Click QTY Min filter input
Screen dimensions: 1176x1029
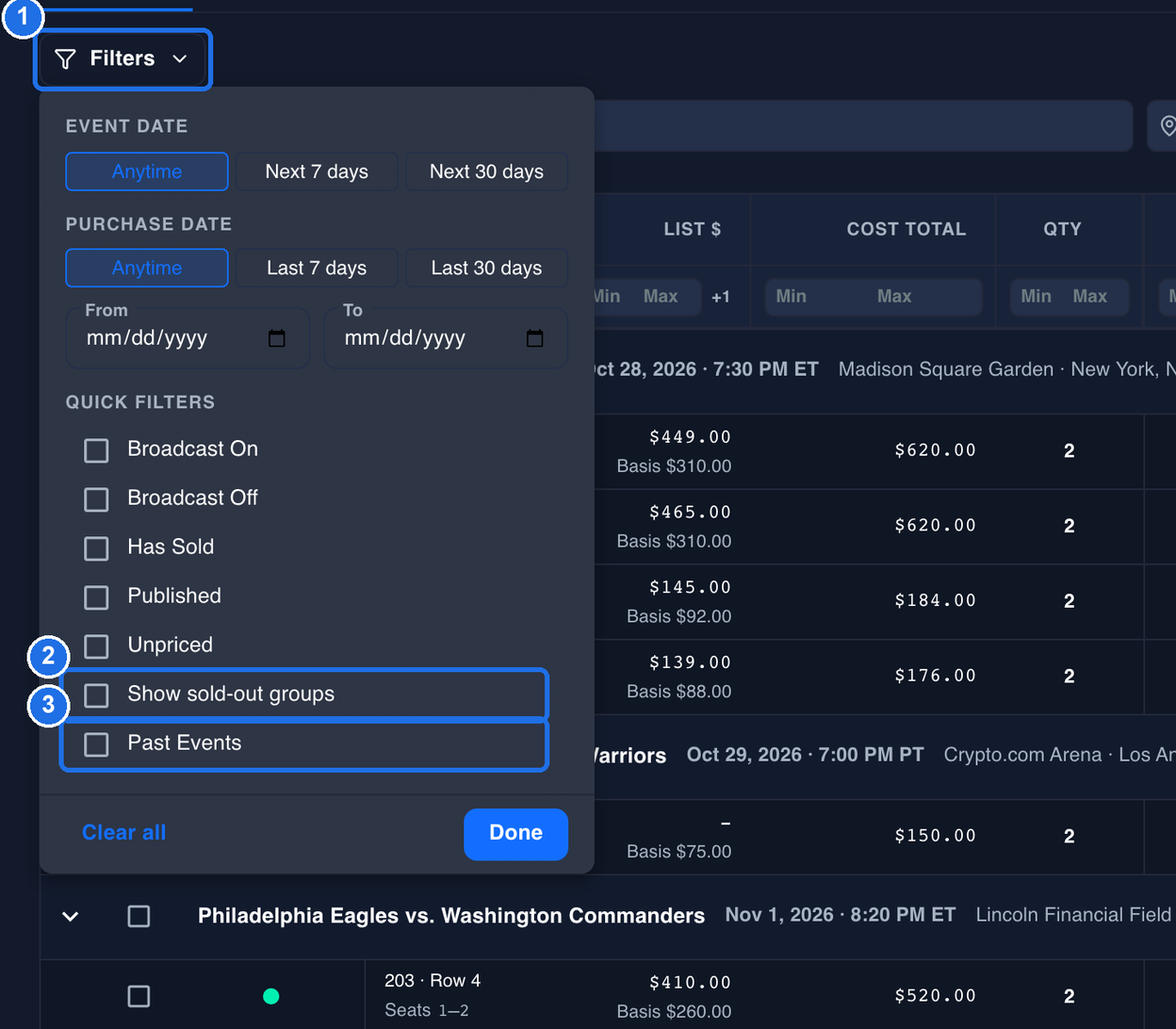(1037, 297)
